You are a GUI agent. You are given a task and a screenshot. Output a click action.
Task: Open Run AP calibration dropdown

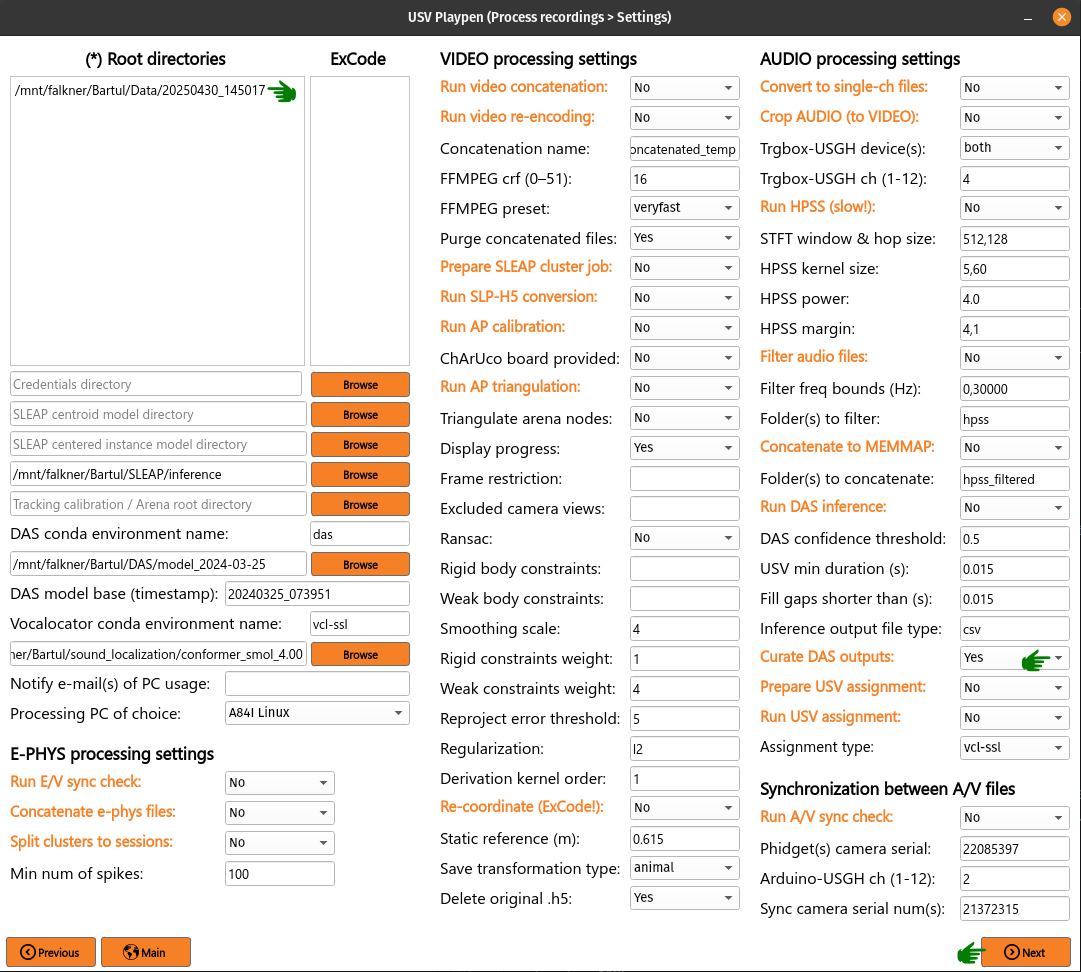(x=684, y=327)
